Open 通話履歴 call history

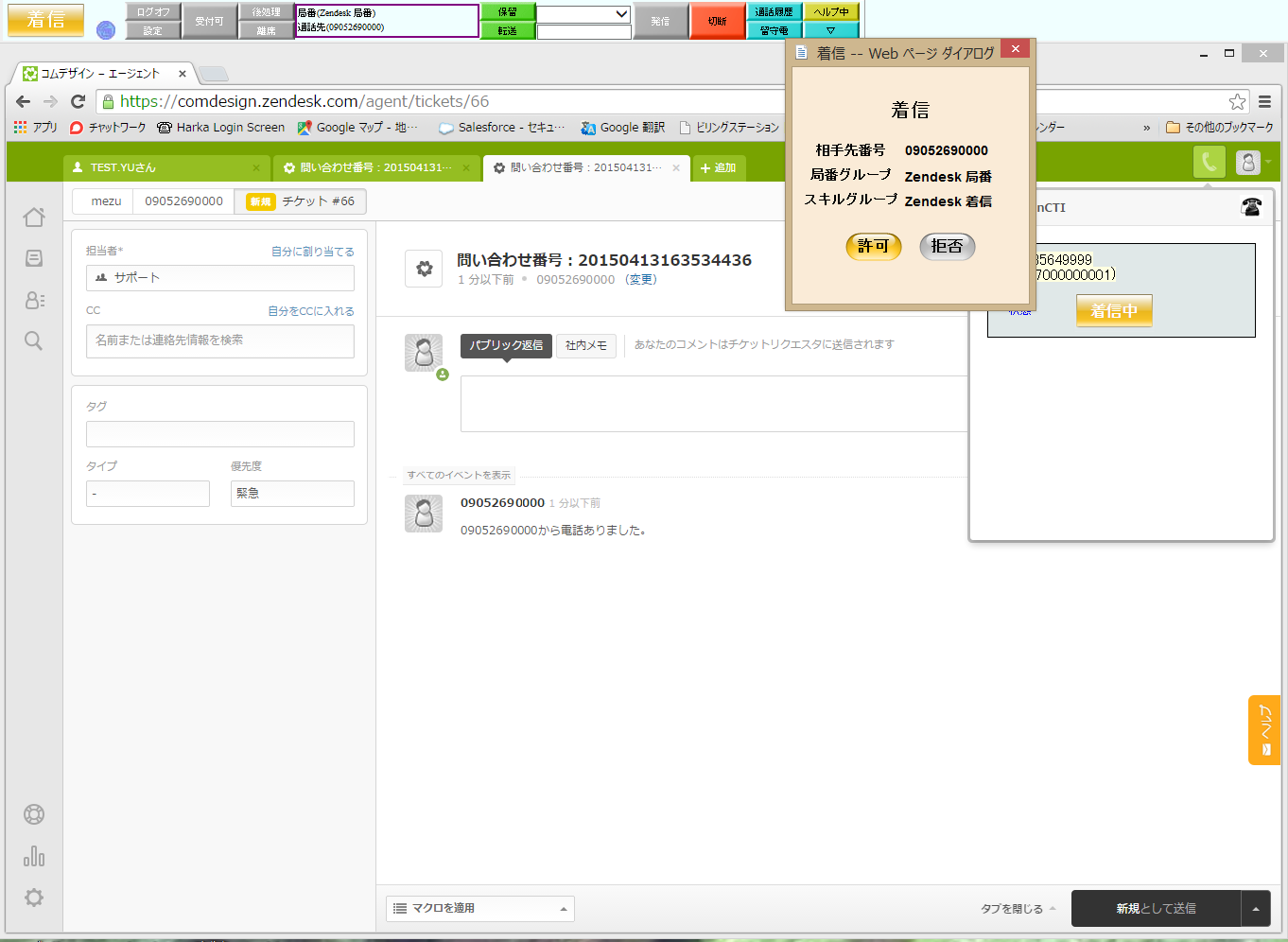[775, 12]
